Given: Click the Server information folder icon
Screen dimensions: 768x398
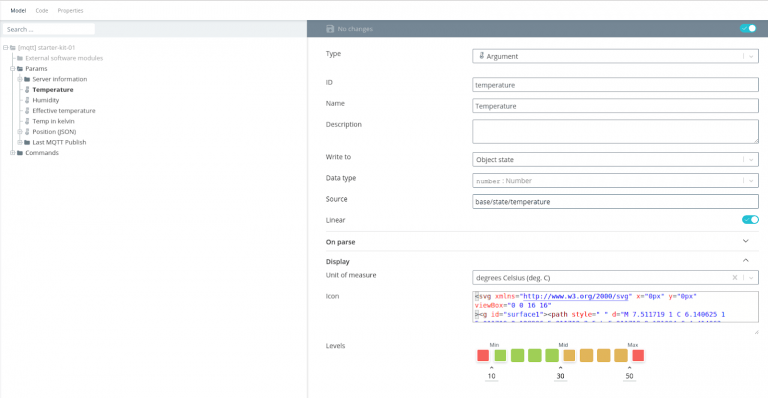Looking at the screenshot, I should [27, 79].
